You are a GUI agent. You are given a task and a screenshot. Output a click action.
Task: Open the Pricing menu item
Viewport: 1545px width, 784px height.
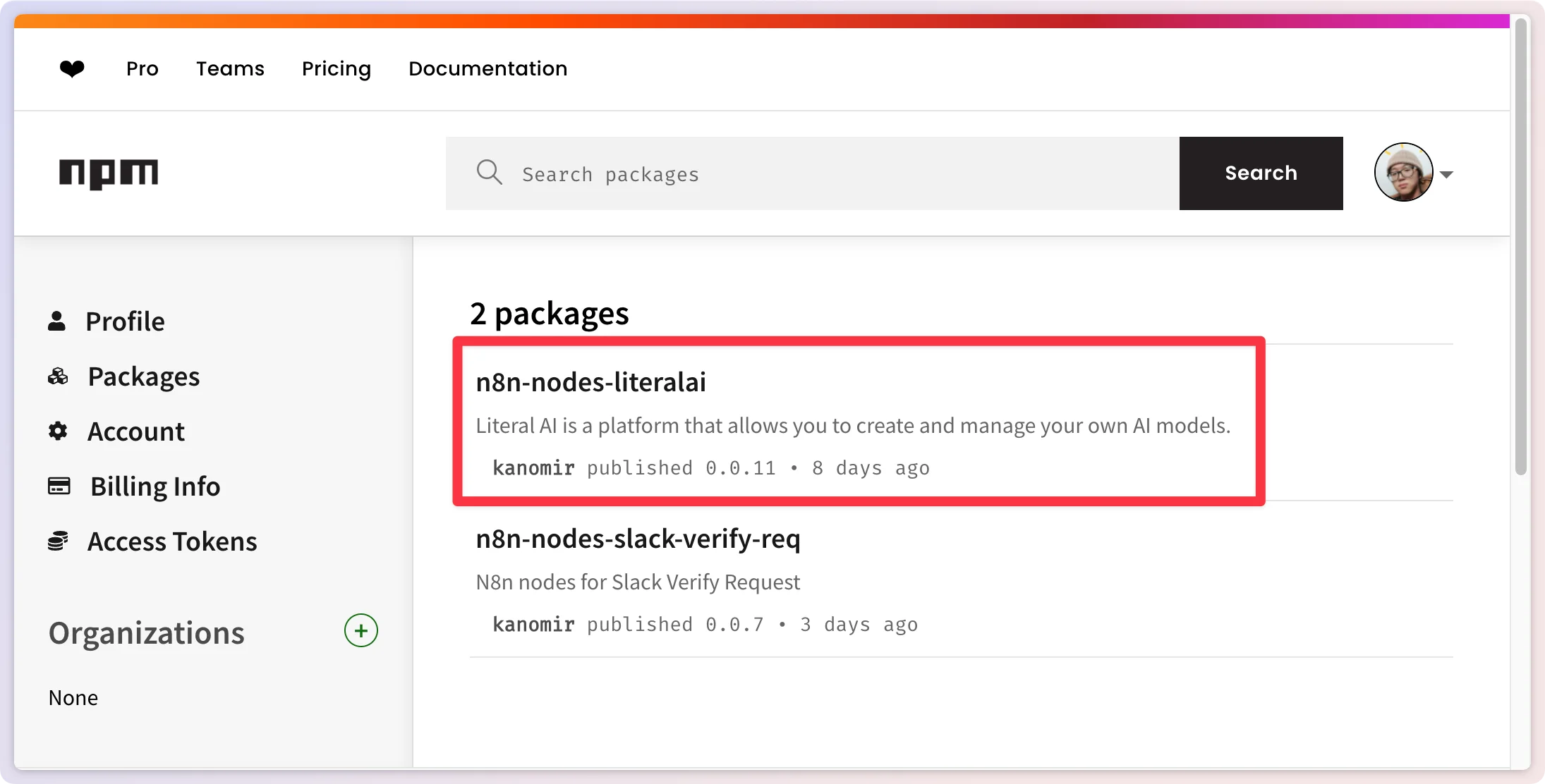pyautogui.click(x=337, y=68)
